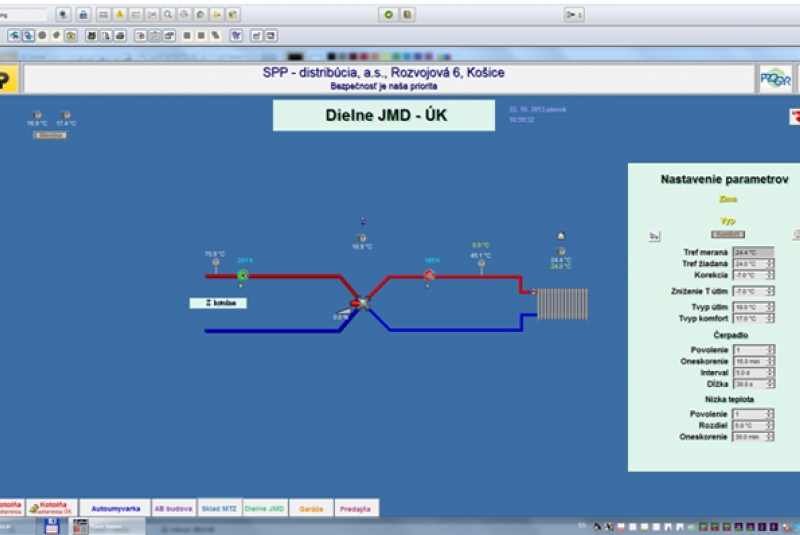Click the green circle status icon
Viewport: 800px width, 535px height.
[388, 15]
